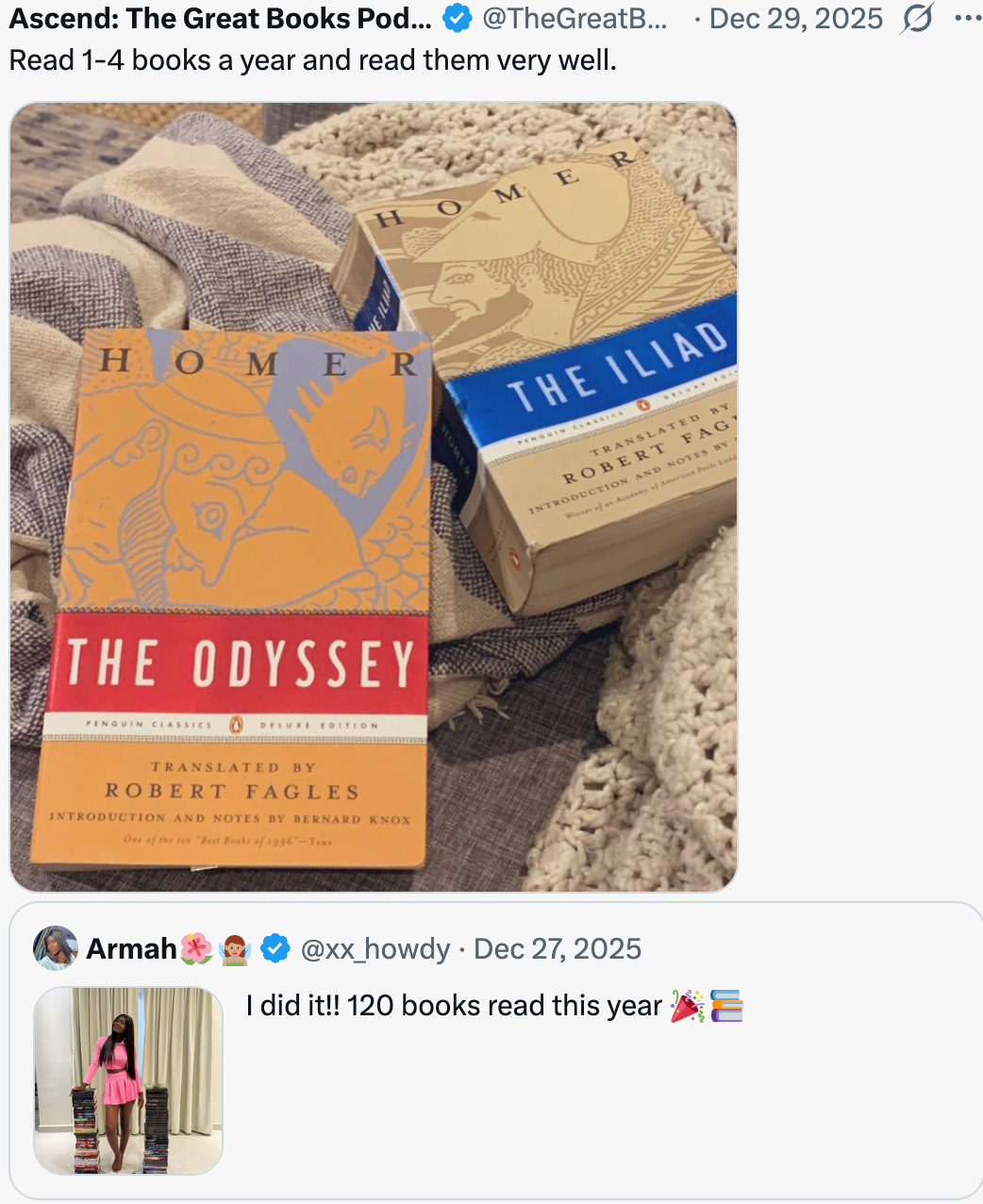This screenshot has width=983, height=1204.
Task: Open quoted thumbnail of woman with book stacks
Action: pos(128,1080)
